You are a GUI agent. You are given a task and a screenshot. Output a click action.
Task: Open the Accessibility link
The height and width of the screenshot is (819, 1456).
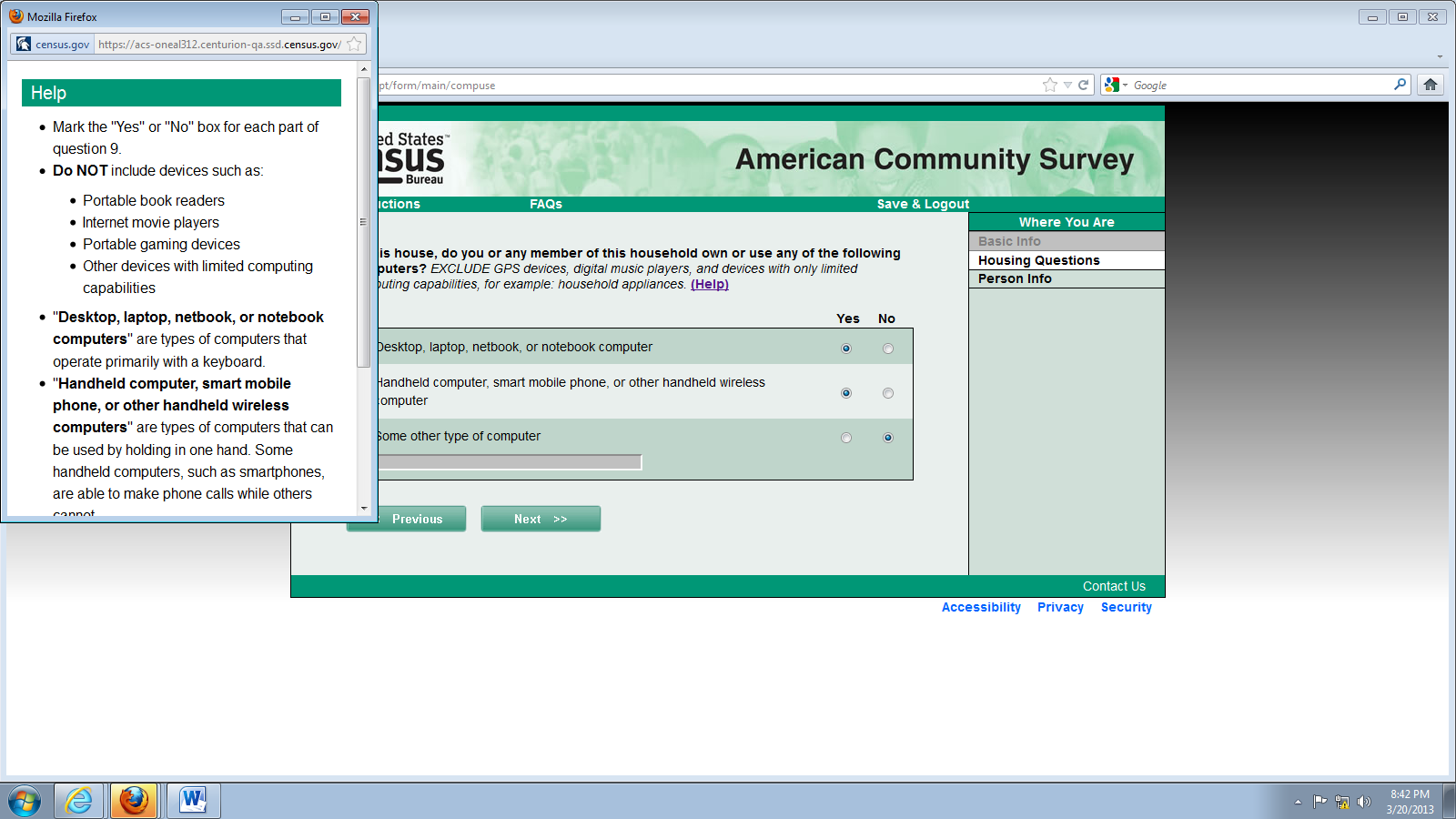[x=981, y=607]
